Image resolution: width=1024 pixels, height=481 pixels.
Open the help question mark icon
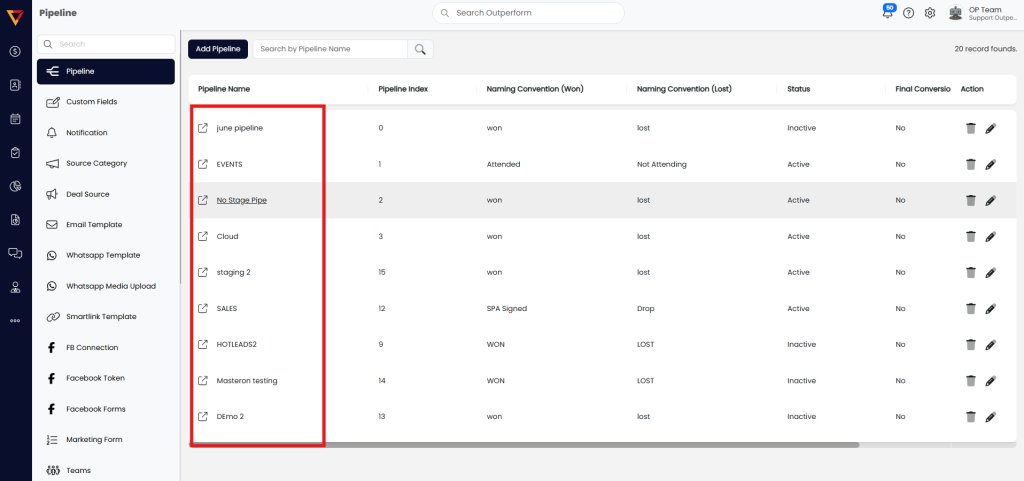pos(908,13)
